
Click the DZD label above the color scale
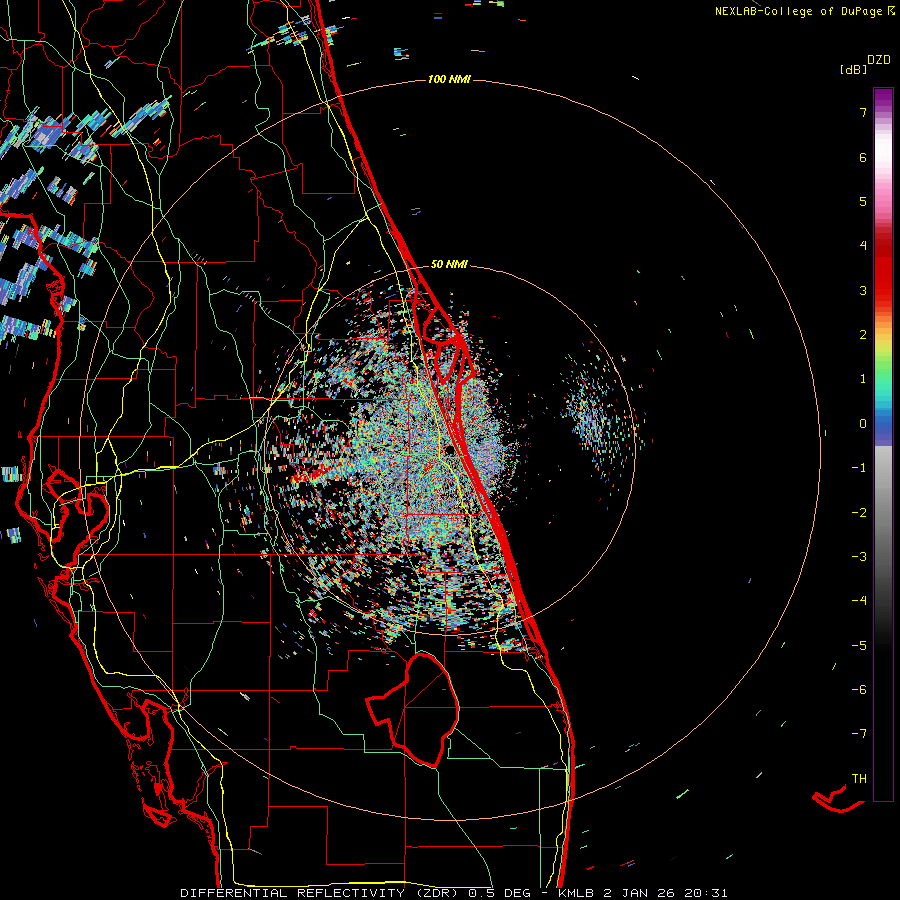point(879,60)
